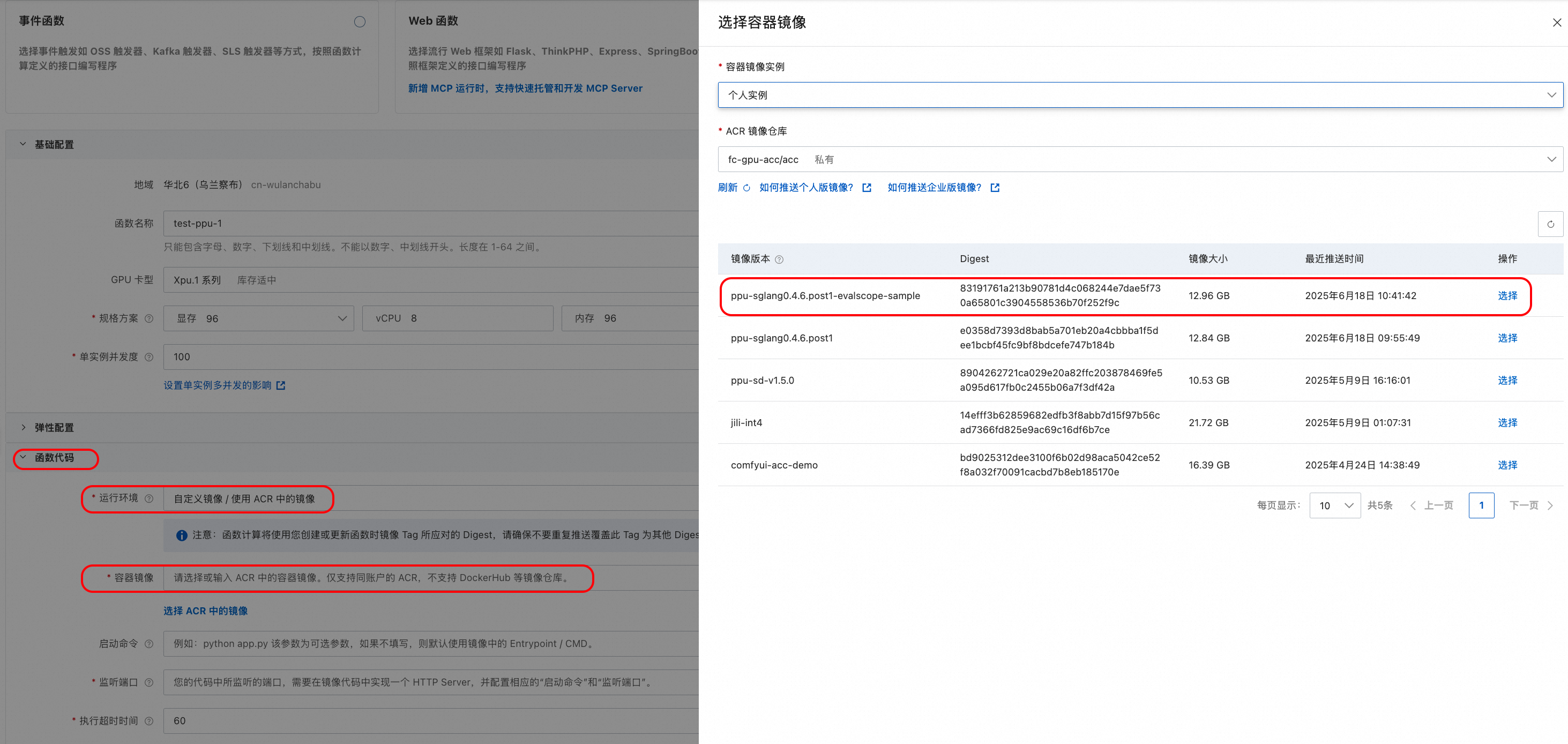Close the 选择容器镜像 panel
The height and width of the screenshot is (744, 1568).
tap(1556, 23)
